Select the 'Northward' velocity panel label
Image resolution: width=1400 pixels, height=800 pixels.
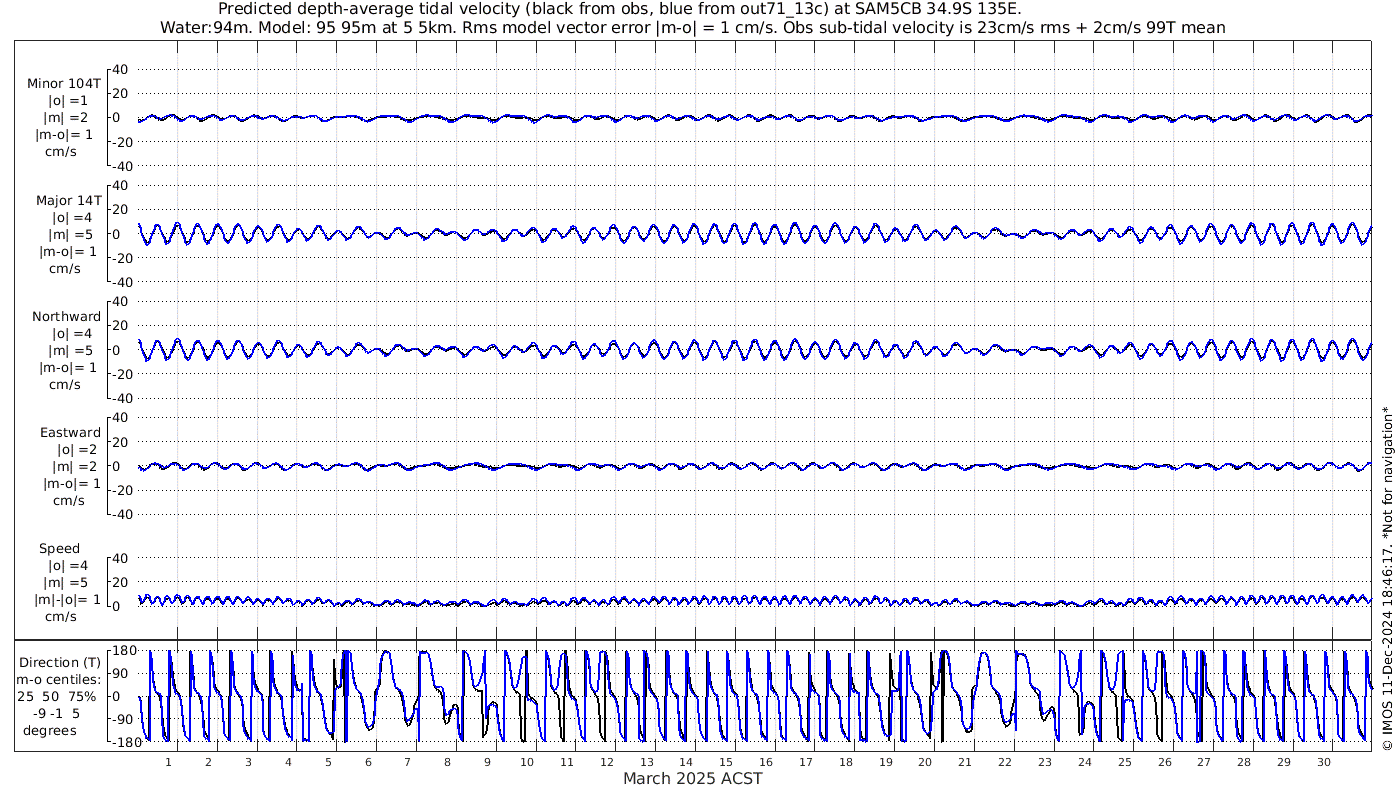pyautogui.click(x=66, y=316)
